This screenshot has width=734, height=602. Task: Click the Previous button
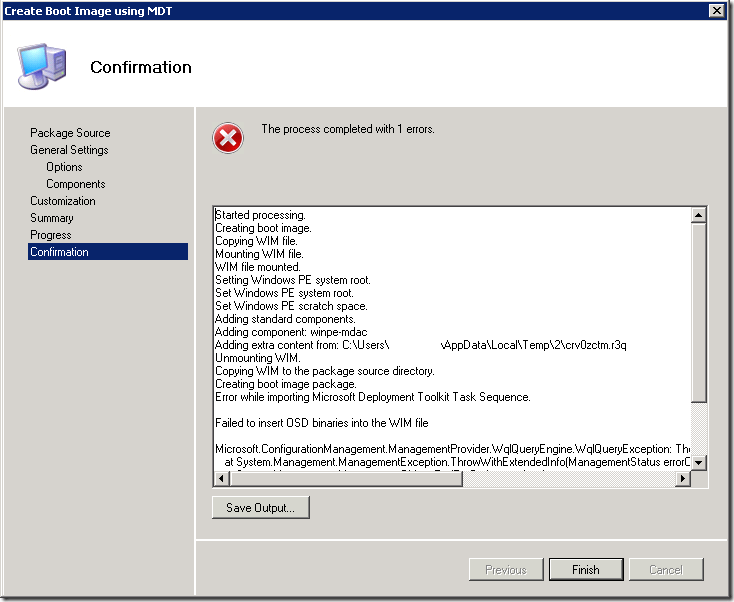coord(506,569)
